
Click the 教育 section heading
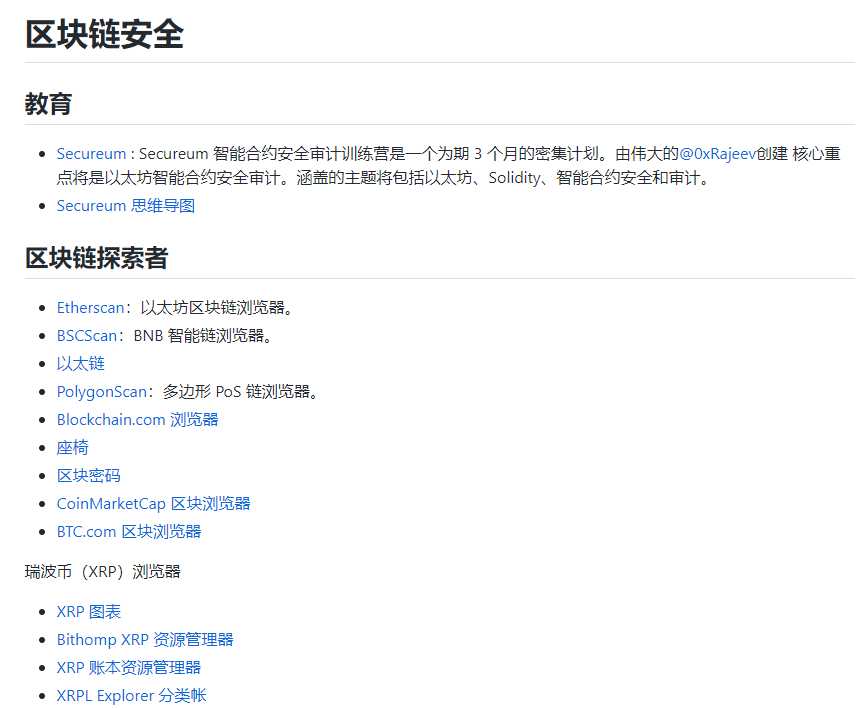tap(49, 104)
